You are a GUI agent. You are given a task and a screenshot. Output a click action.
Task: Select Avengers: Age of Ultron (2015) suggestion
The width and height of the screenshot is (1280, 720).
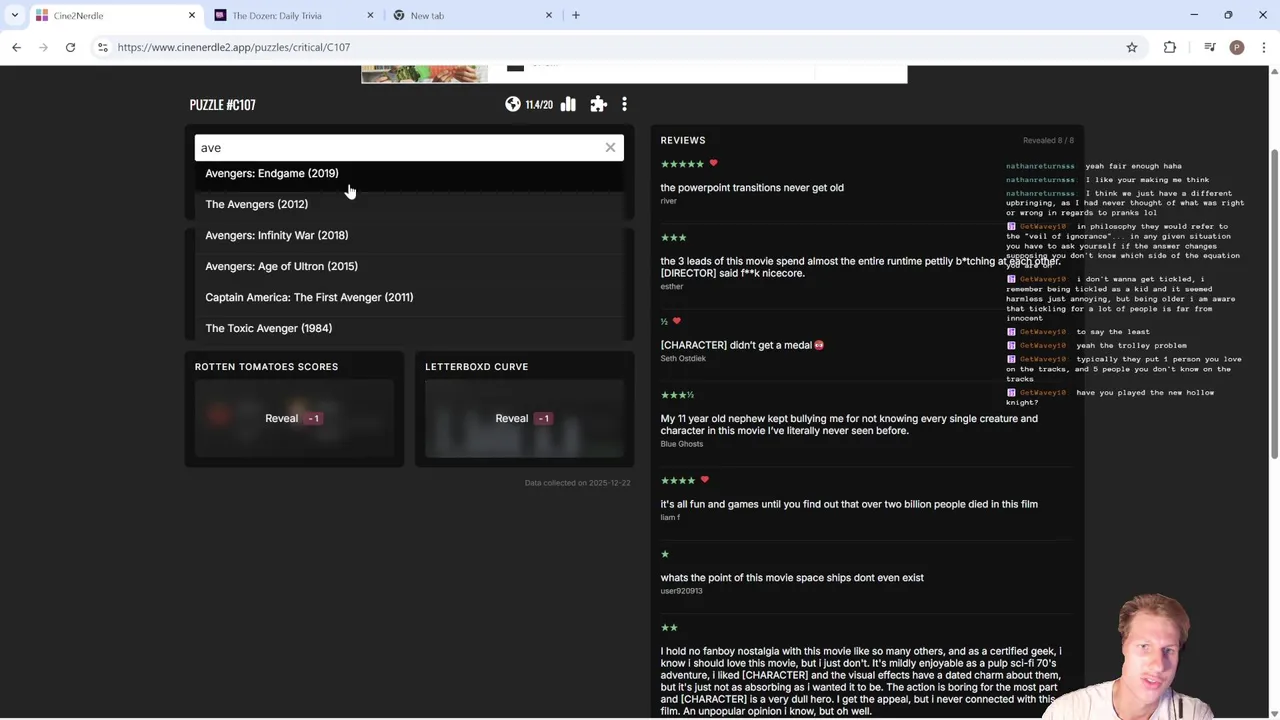pos(409,266)
